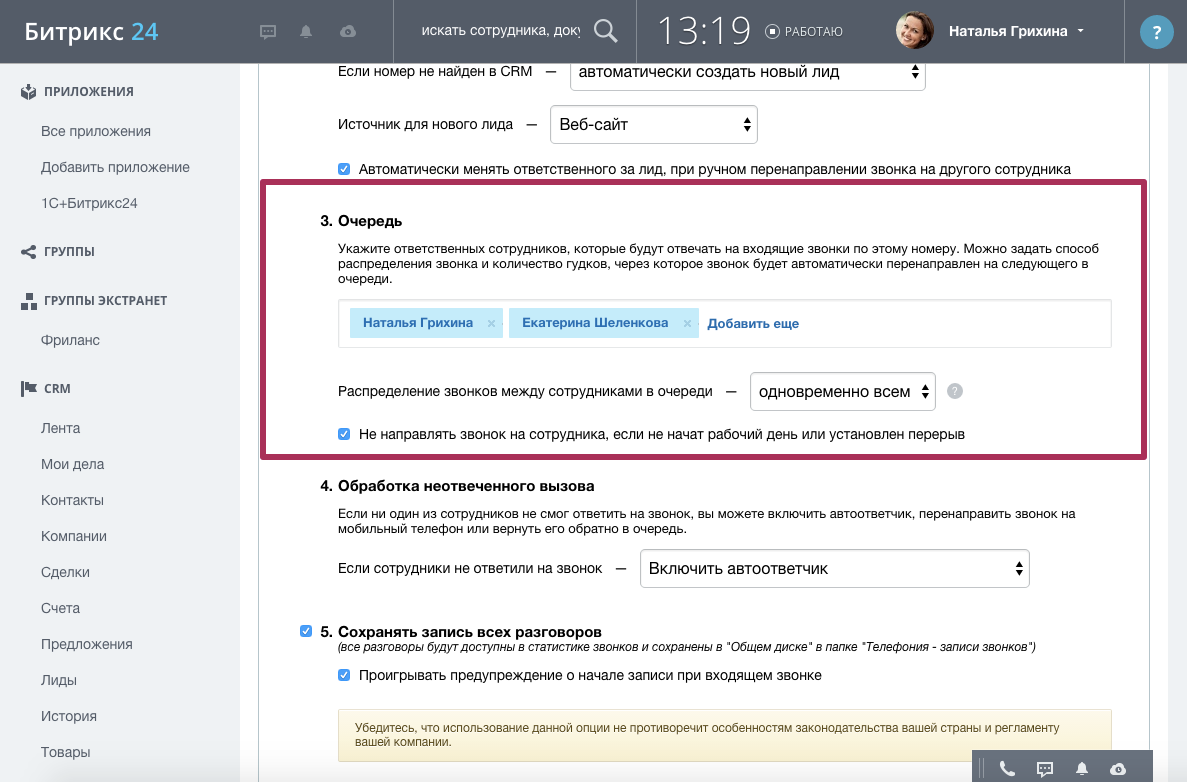Image resolution: width=1187 pixels, height=782 pixels.
Task: Click the Приложения section cube icon
Action: point(29,92)
